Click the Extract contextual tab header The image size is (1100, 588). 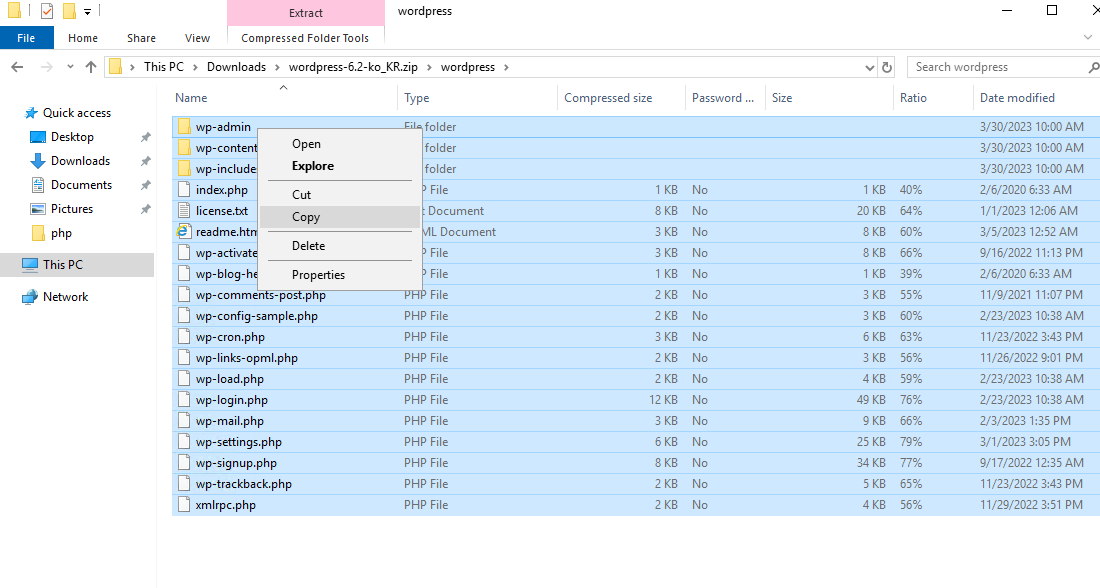pos(306,13)
